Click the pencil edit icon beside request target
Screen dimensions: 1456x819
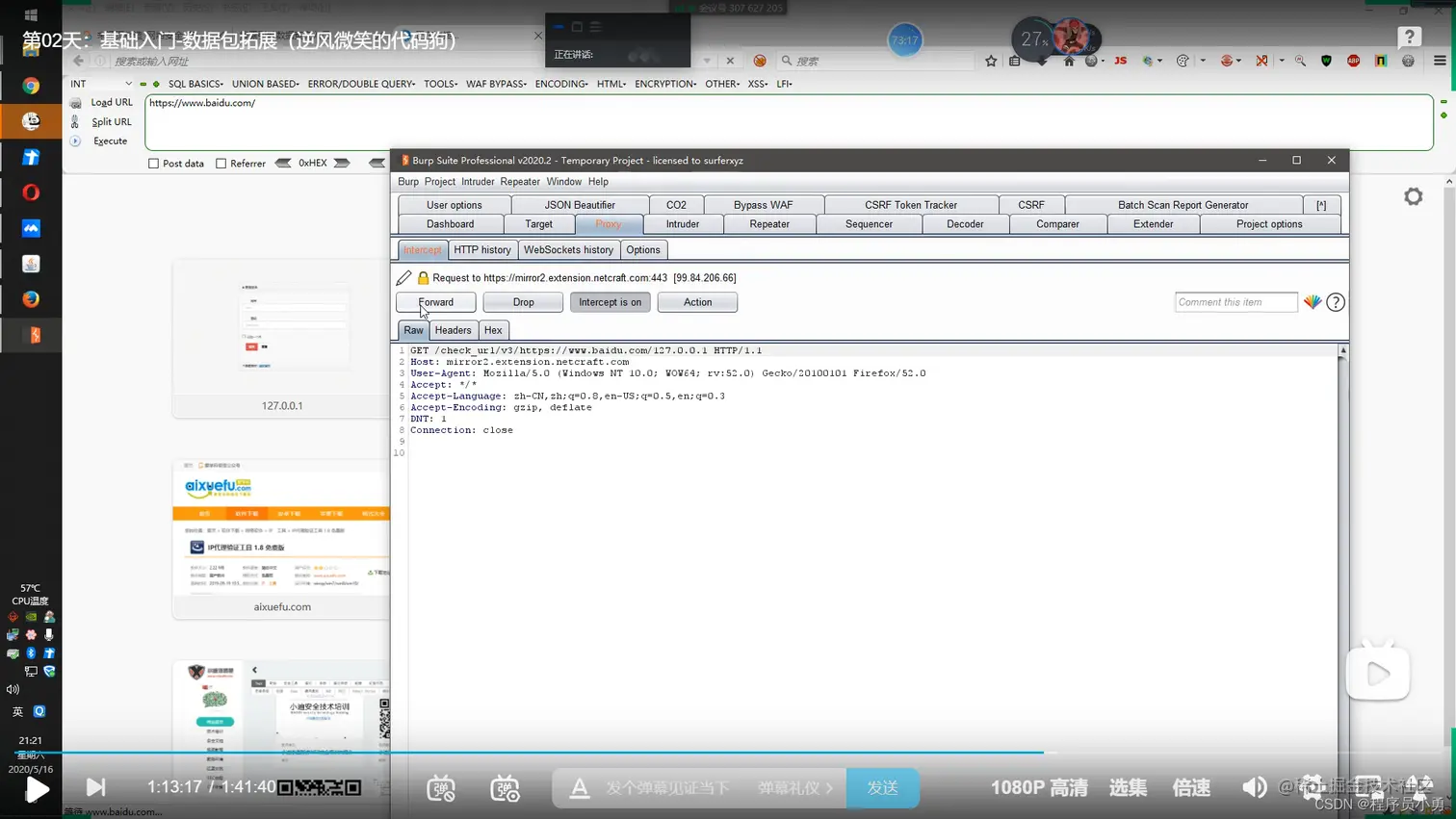pos(404,278)
